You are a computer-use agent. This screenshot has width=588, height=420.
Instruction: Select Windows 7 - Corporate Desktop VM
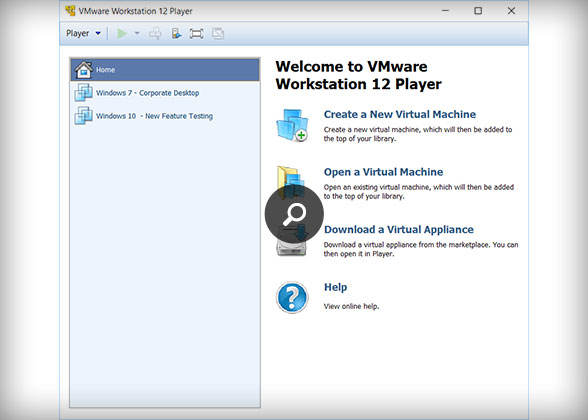click(x=165, y=93)
